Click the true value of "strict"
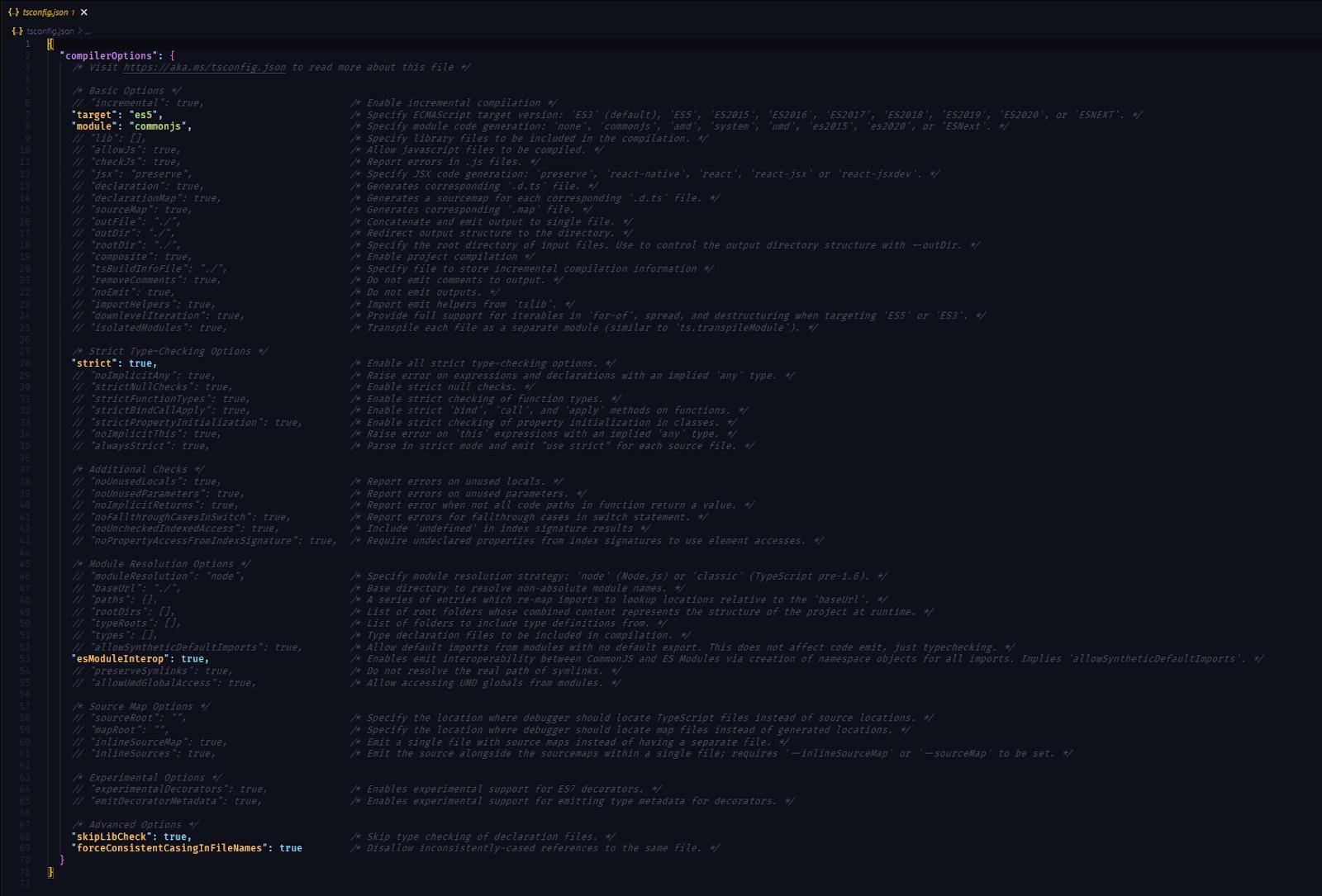The width and height of the screenshot is (1322, 896). [x=140, y=363]
